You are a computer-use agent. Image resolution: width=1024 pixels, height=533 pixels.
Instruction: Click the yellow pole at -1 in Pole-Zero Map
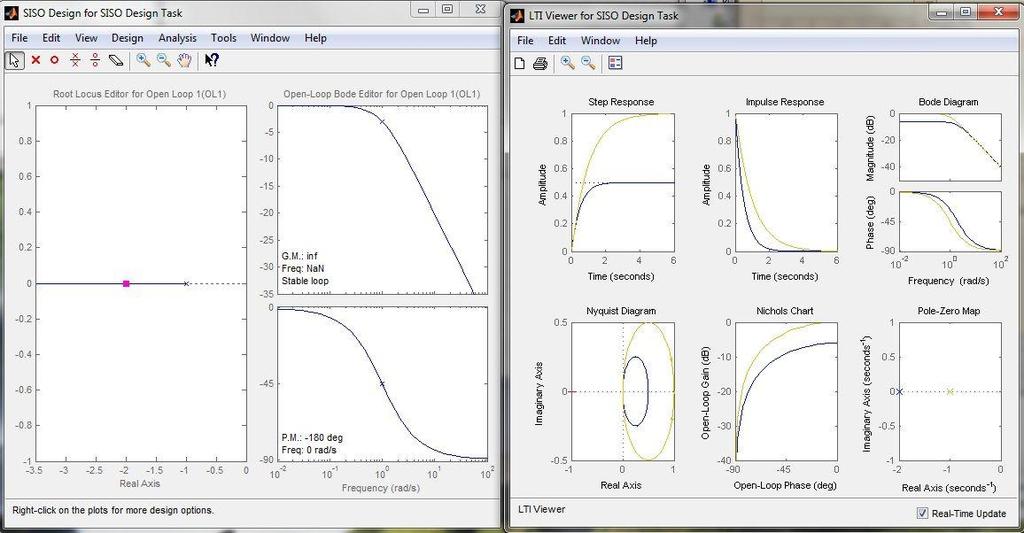[950, 391]
